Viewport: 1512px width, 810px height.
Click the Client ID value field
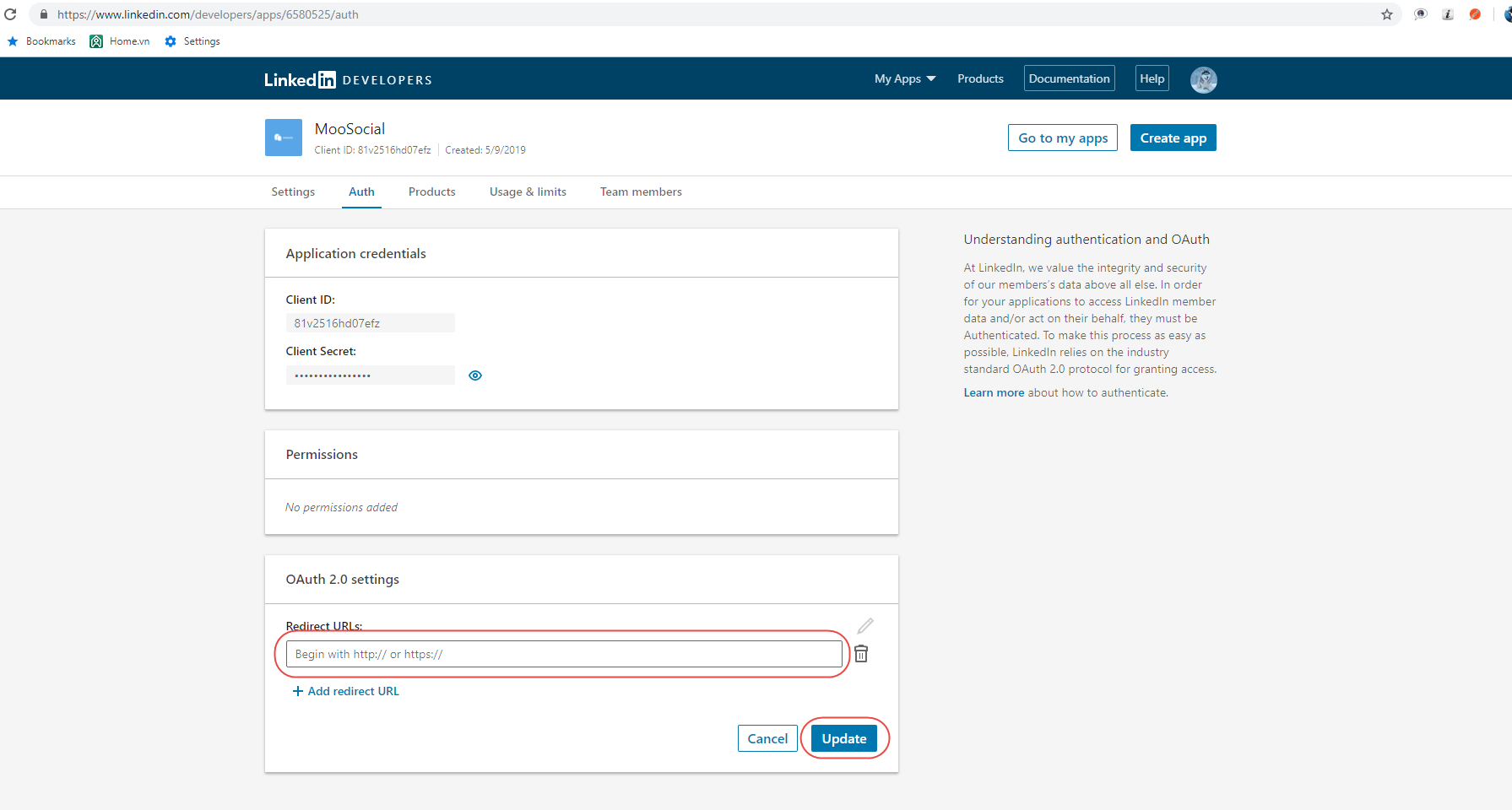[x=371, y=323]
